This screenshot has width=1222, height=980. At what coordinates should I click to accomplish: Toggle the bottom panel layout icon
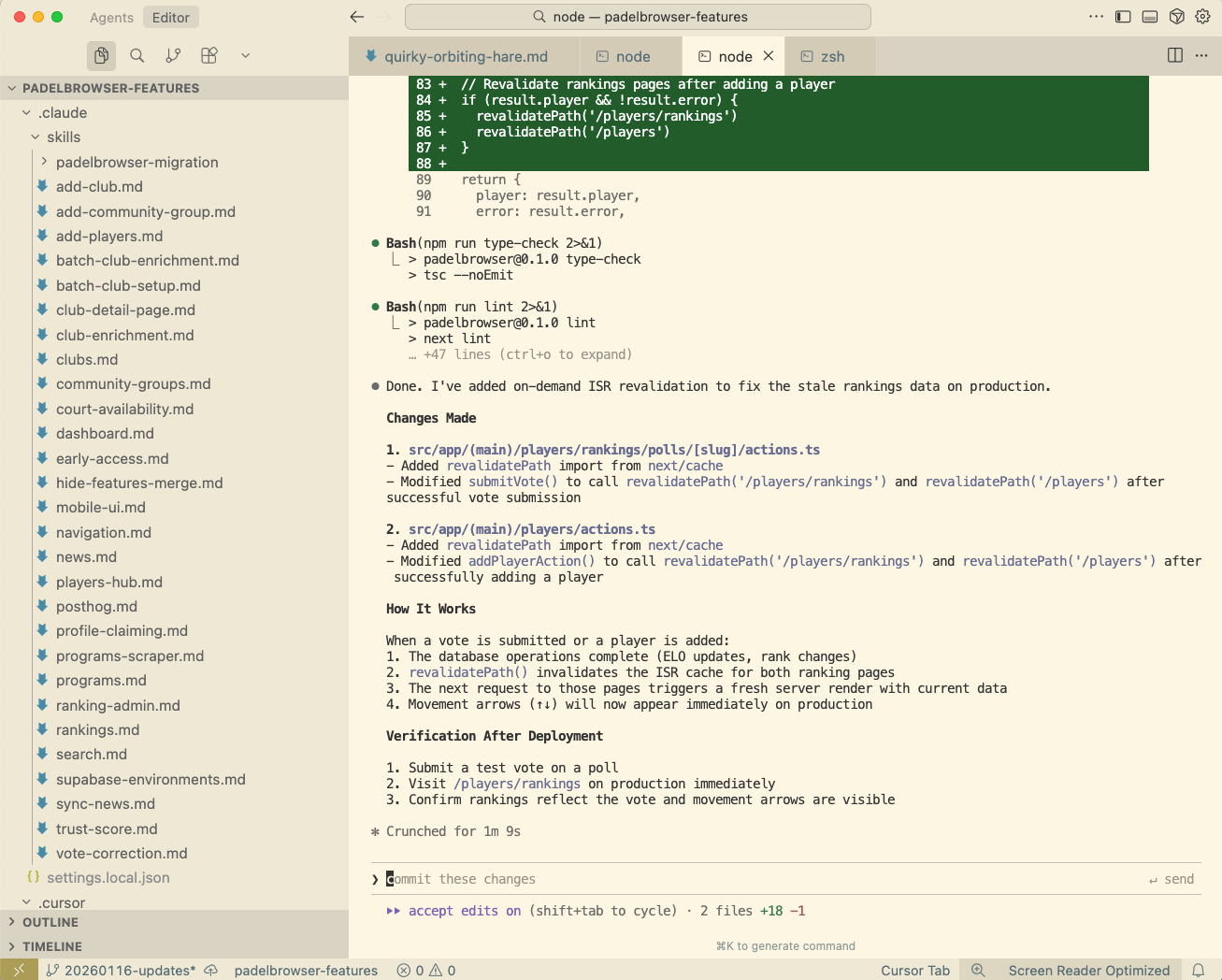1150,17
